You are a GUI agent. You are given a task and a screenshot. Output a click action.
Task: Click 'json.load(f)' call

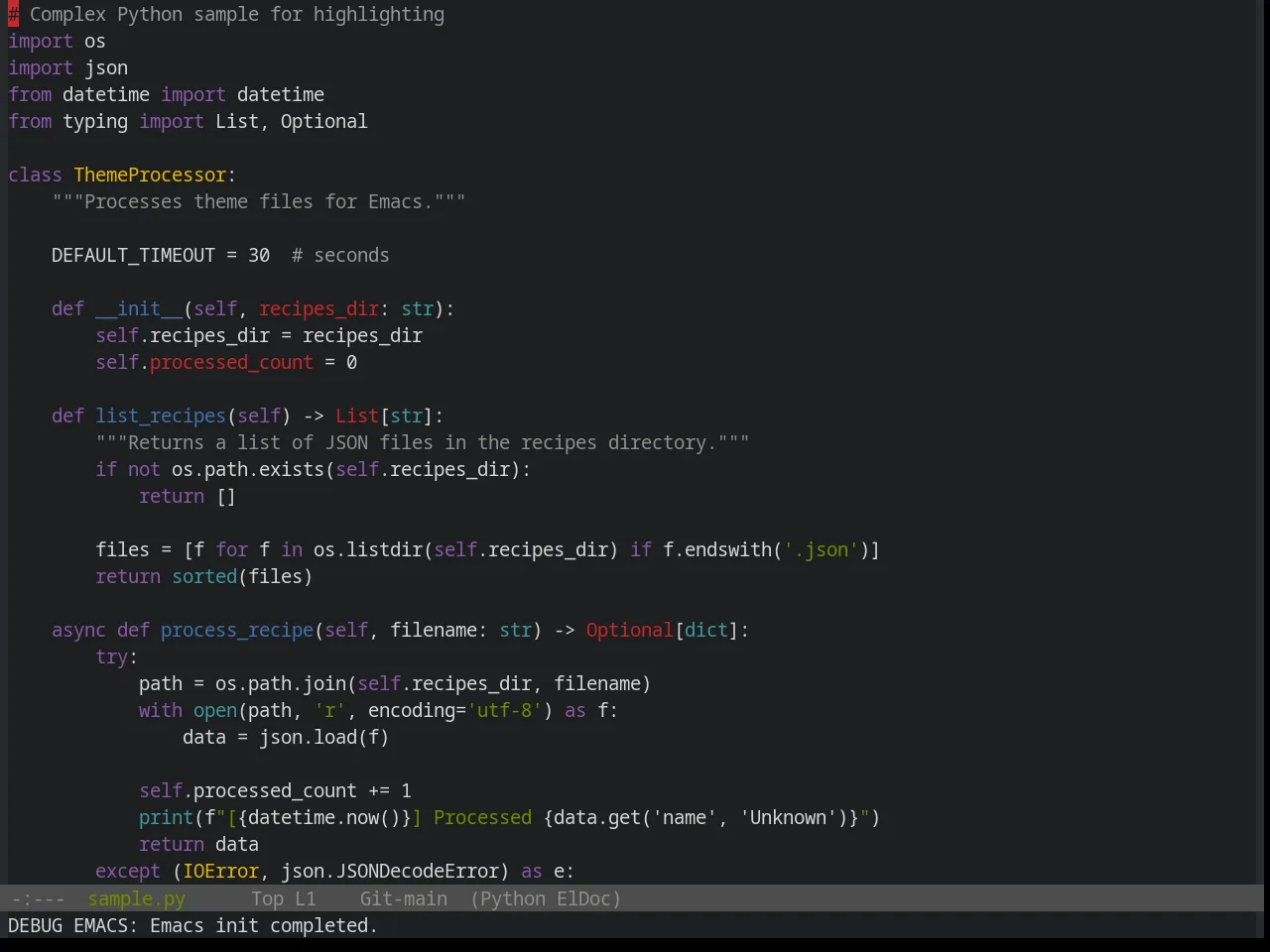(x=324, y=737)
